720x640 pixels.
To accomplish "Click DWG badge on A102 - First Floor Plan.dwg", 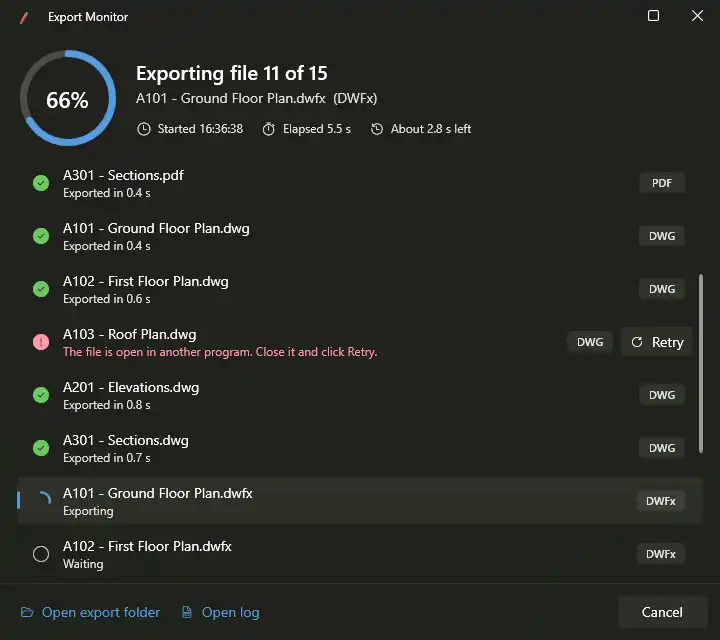I will pos(662,289).
